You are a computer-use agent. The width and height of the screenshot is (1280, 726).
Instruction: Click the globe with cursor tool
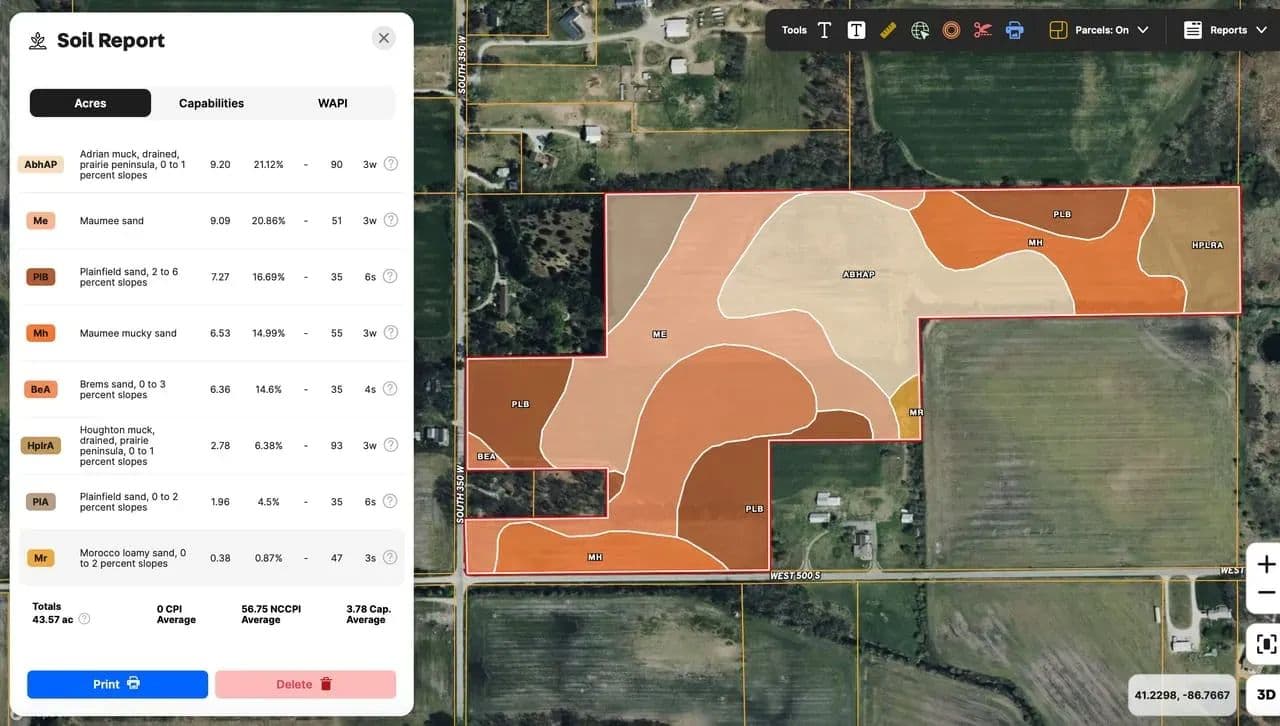tap(920, 30)
